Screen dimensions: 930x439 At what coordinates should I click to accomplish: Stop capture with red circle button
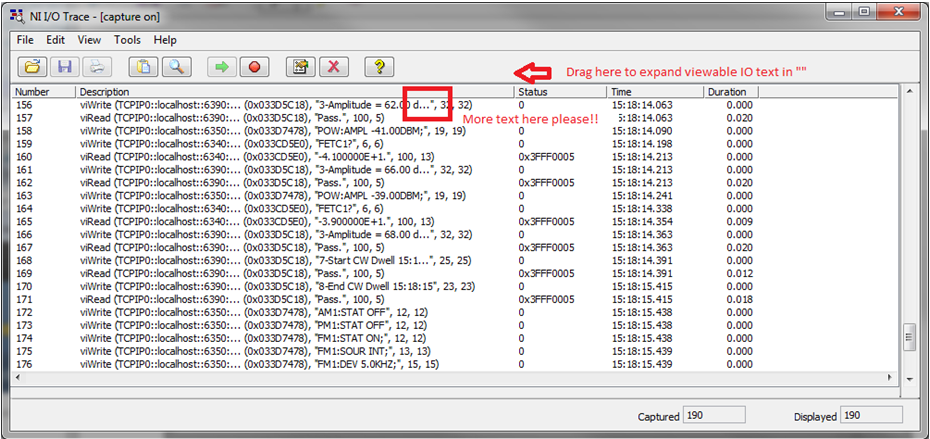254,67
